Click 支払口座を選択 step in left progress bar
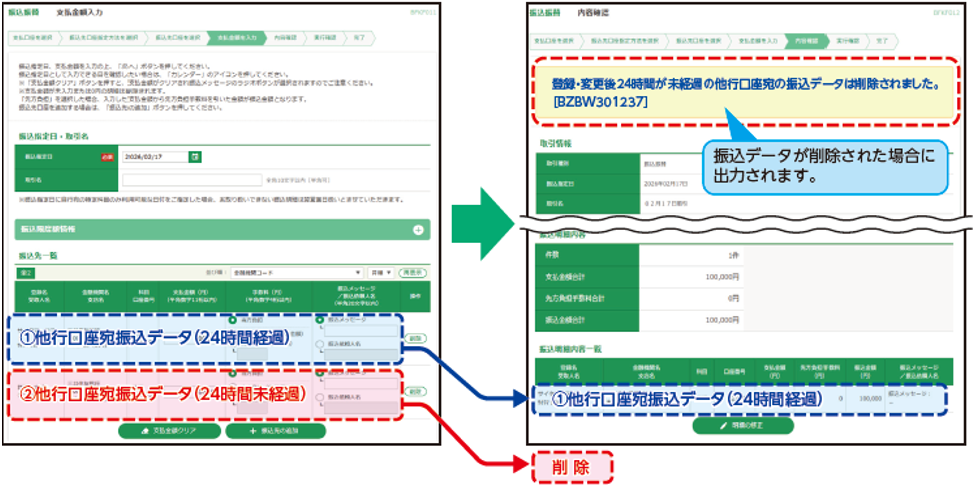The image size is (975, 485). (x=33, y=37)
